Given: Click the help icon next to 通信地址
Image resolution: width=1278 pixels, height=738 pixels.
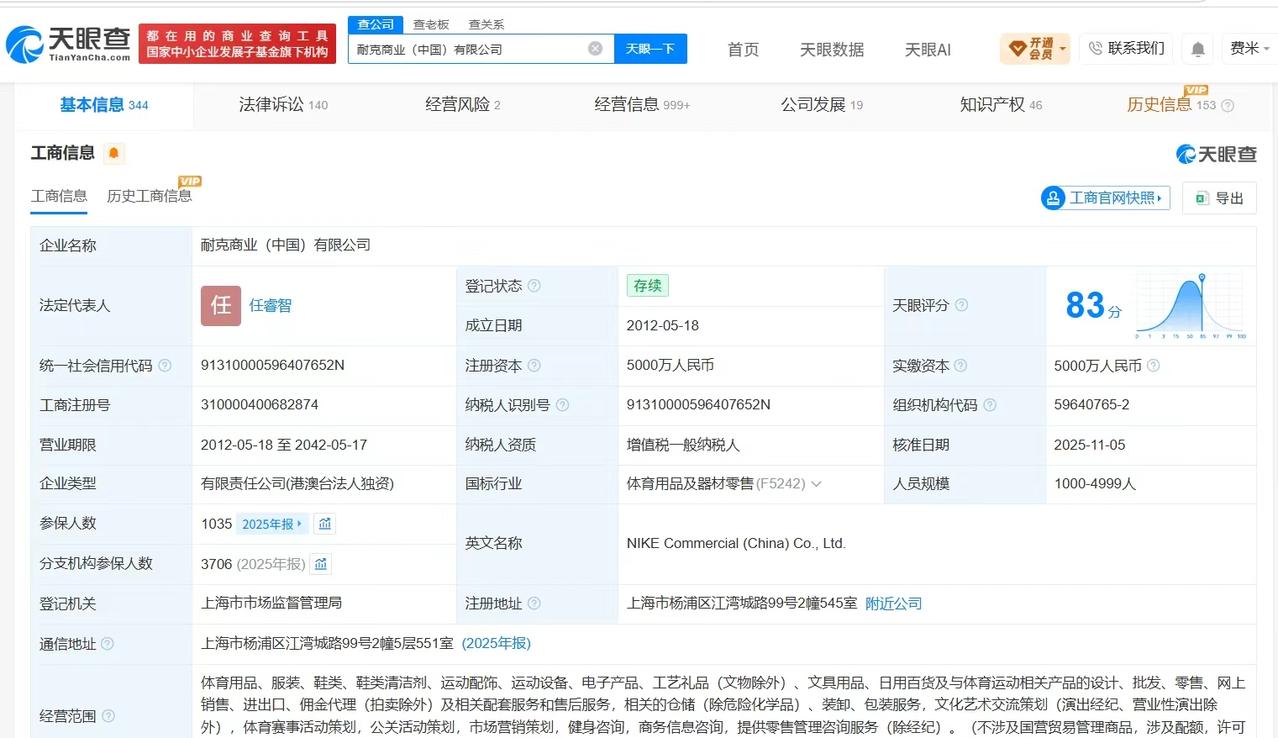Looking at the screenshot, I should [x=107, y=644].
